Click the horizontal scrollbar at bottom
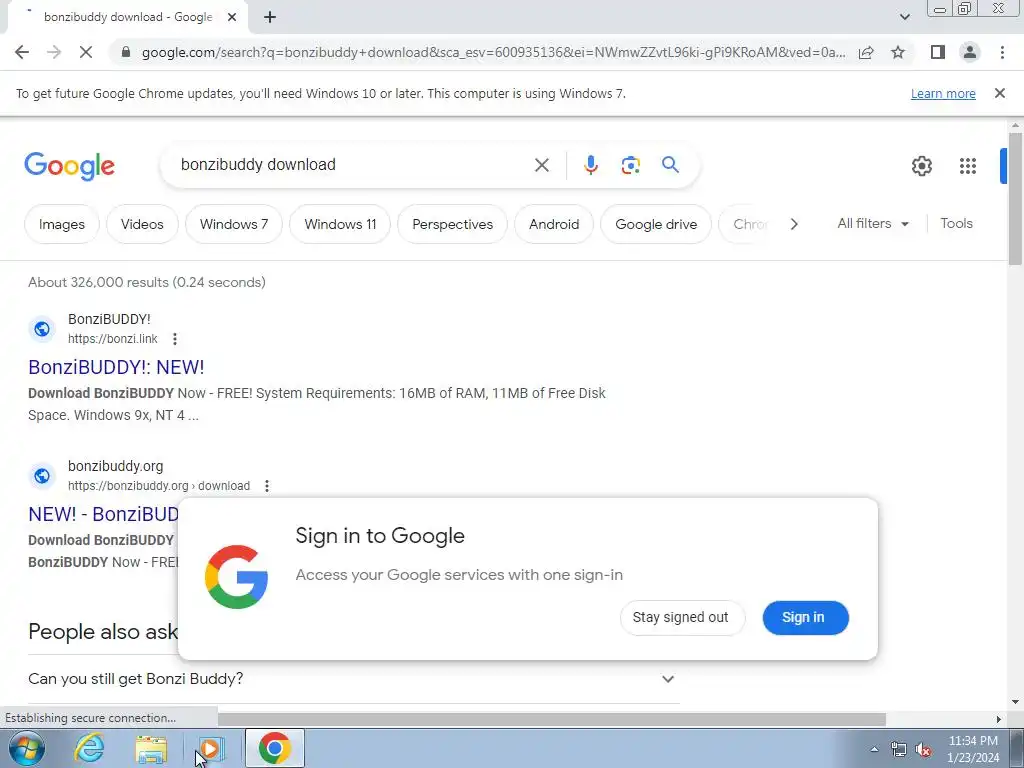 point(551,718)
